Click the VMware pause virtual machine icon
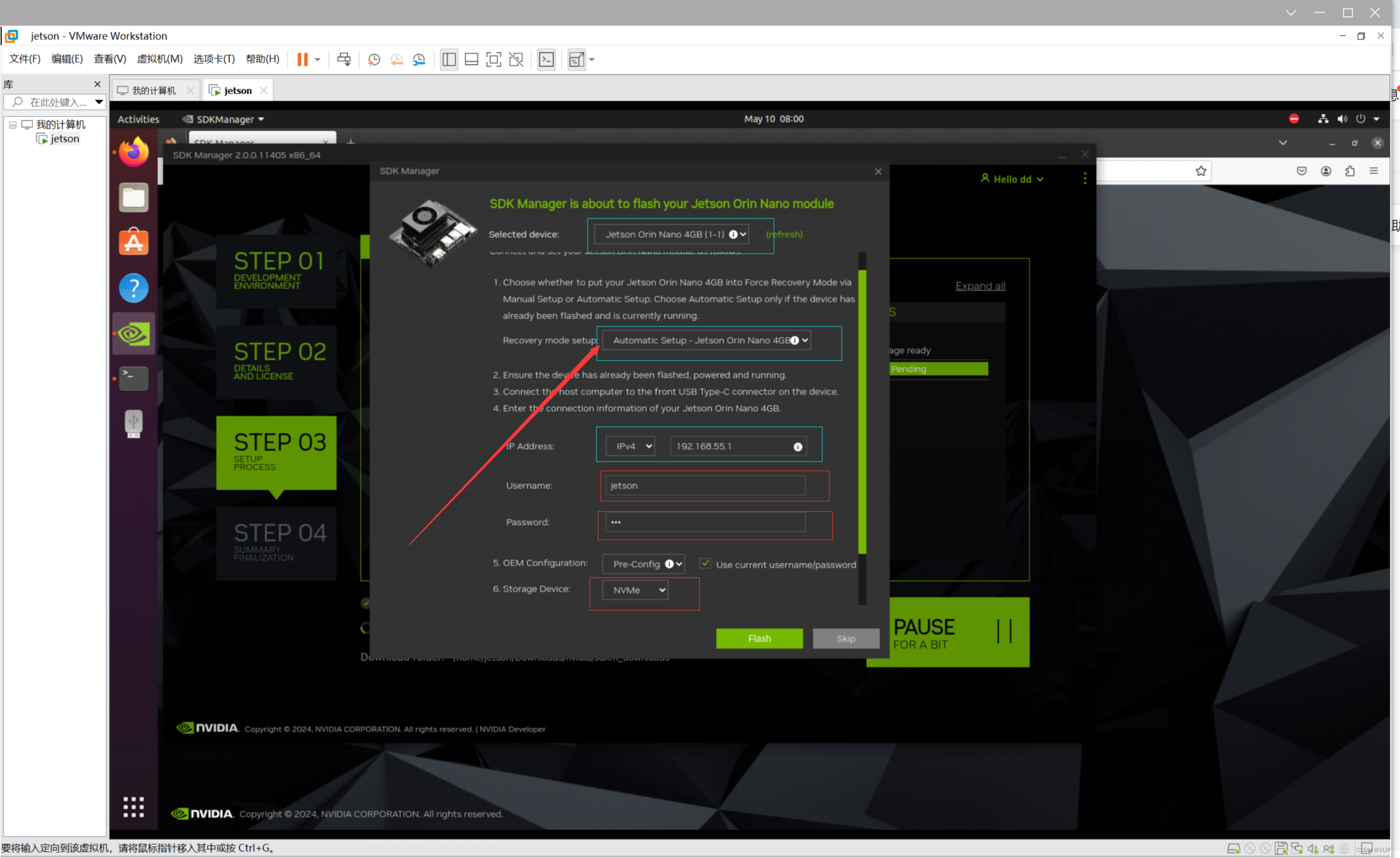1400x858 pixels. (x=303, y=59)
